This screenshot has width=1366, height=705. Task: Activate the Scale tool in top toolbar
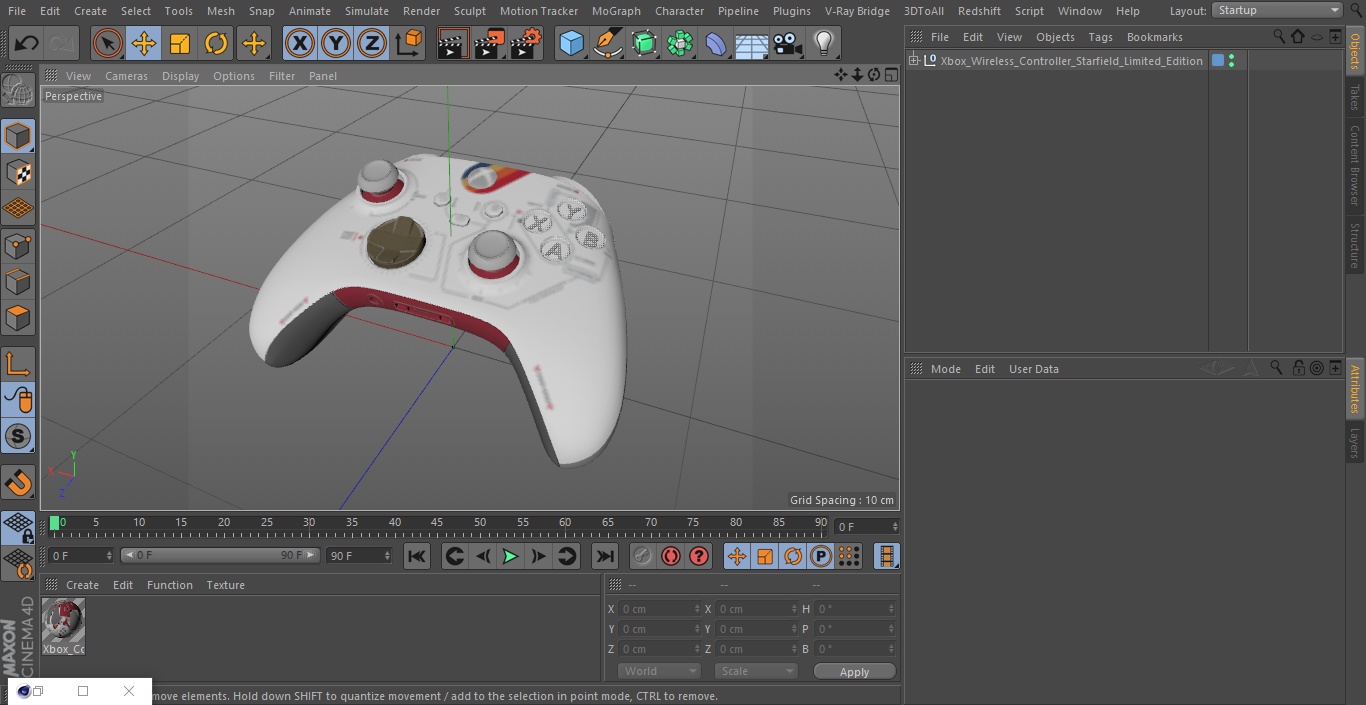(x=180, y=44)
